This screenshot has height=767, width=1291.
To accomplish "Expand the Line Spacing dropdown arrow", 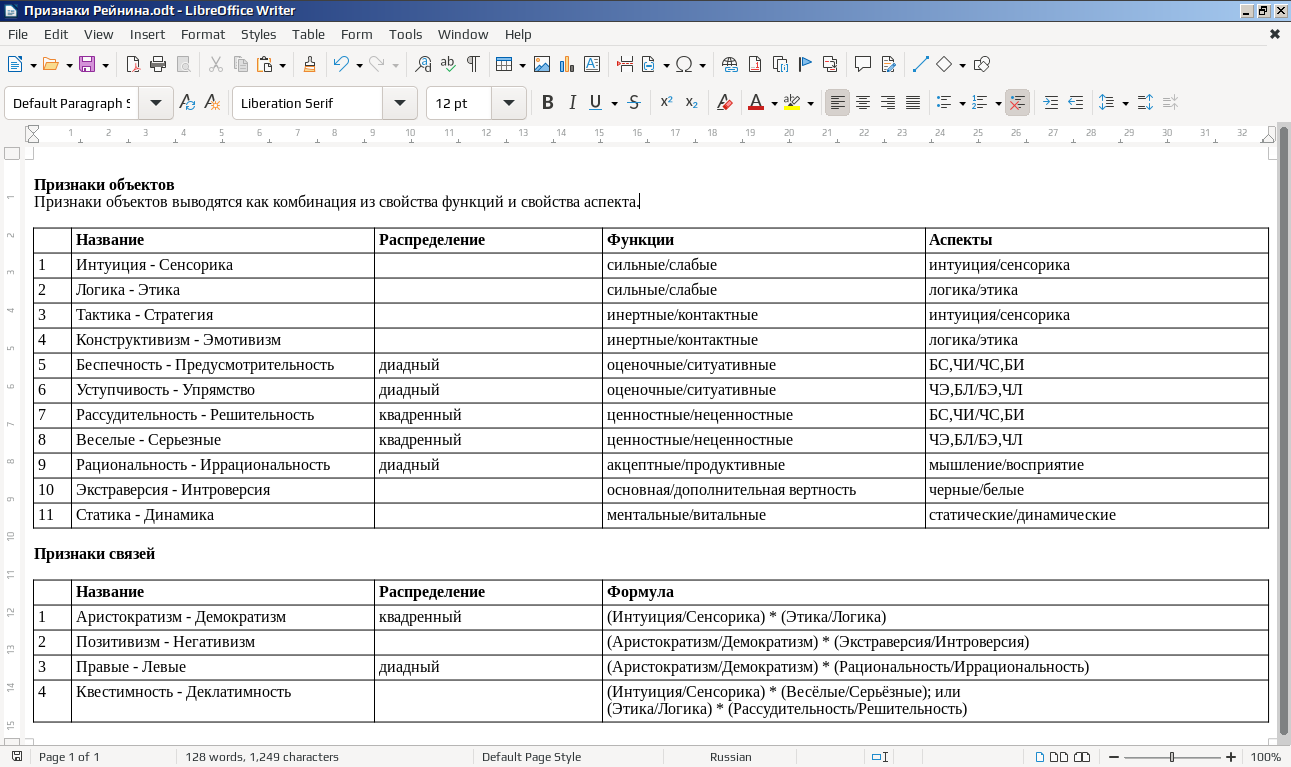I will (x=1125, y=103).
